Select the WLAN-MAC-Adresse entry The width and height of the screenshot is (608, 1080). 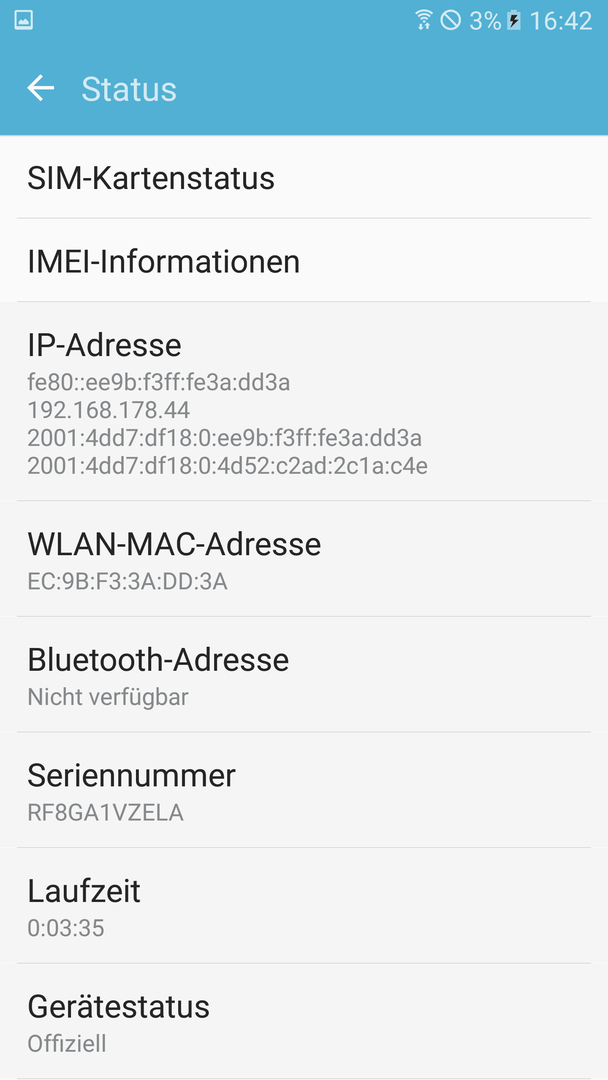(304, 559)
